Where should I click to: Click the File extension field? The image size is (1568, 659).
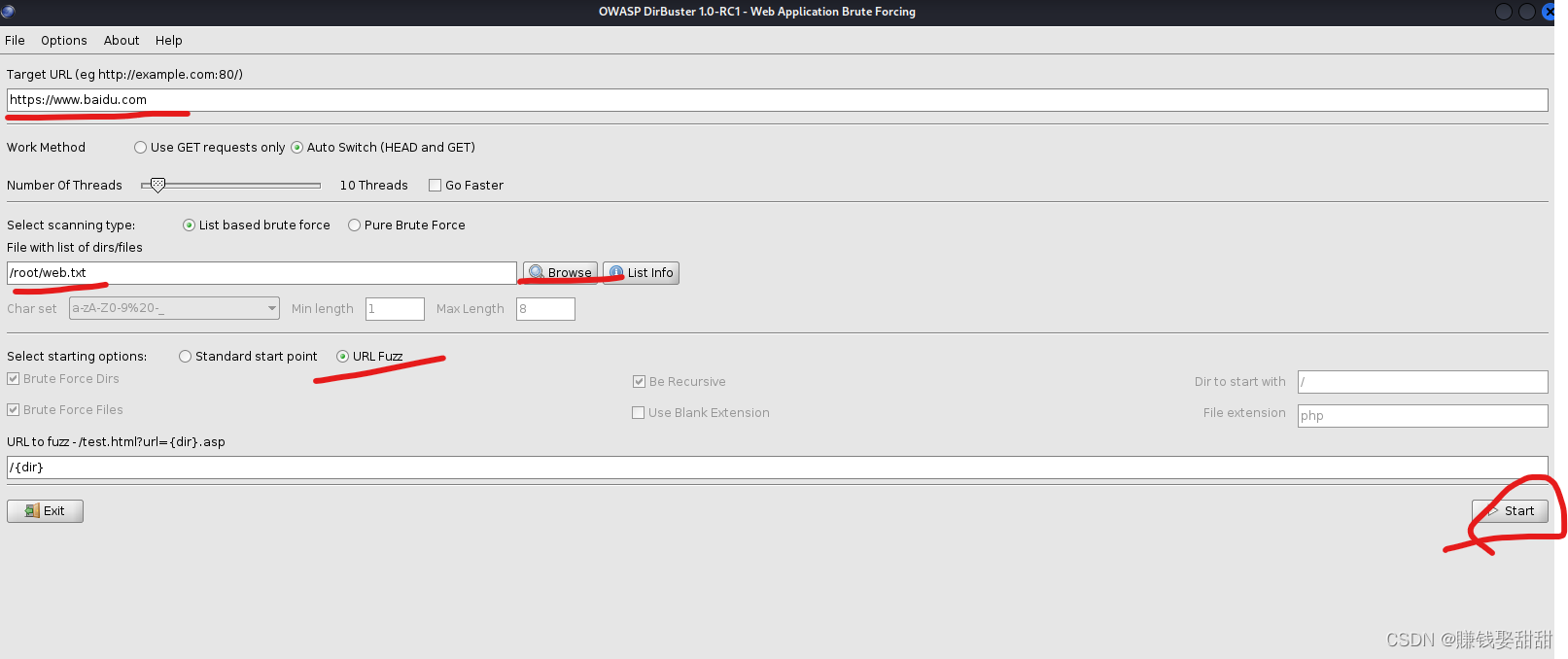[1422, 416]
